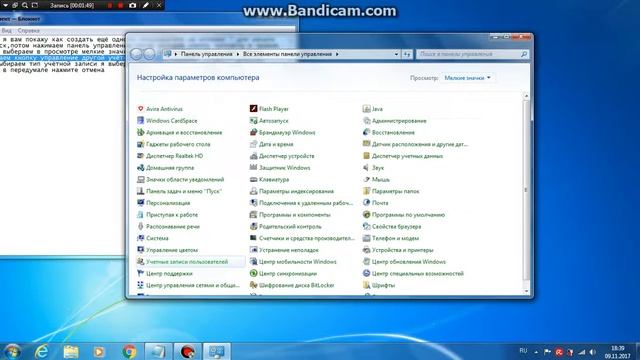
Task: Open Свойства браузера link
Action: click(396, 227)
